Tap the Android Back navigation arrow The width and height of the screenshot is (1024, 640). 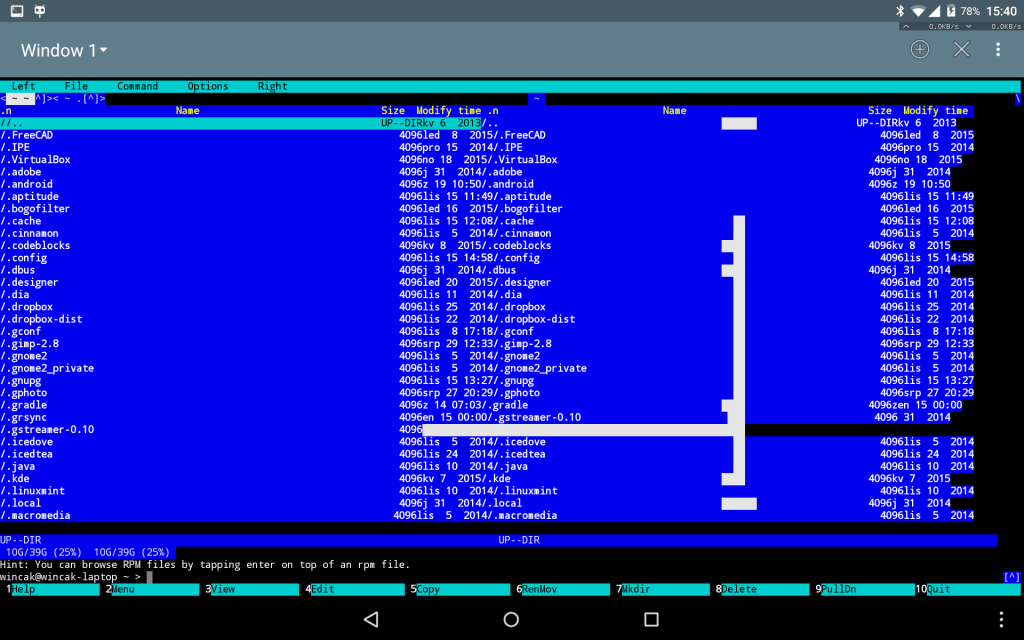[371, 620]
